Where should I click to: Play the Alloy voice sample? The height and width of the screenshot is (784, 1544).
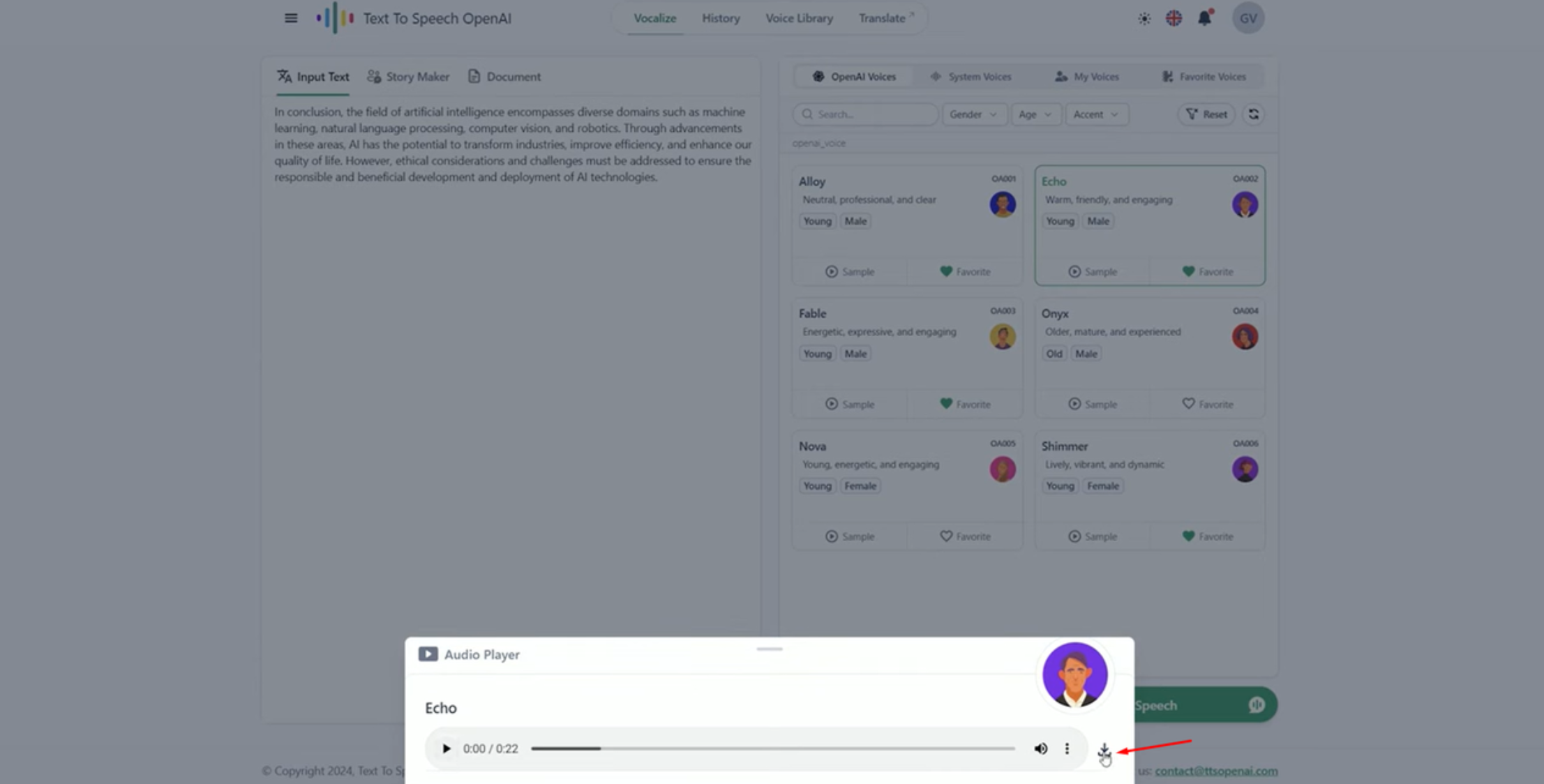[849, 271]
